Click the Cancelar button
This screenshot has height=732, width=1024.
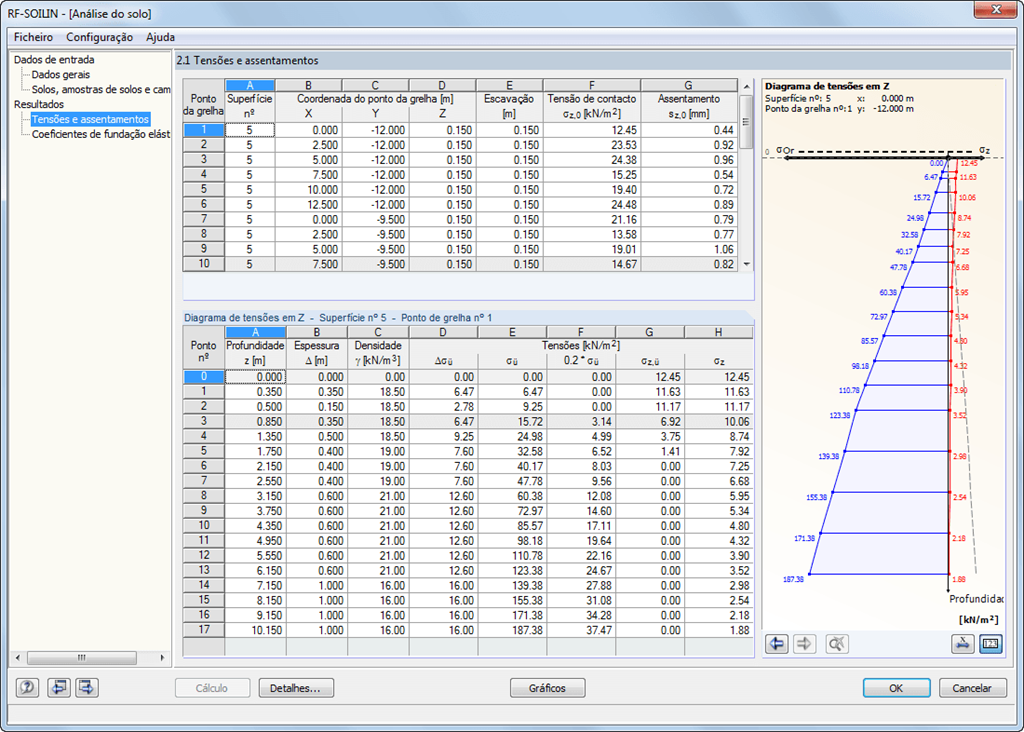click(972, 688)
